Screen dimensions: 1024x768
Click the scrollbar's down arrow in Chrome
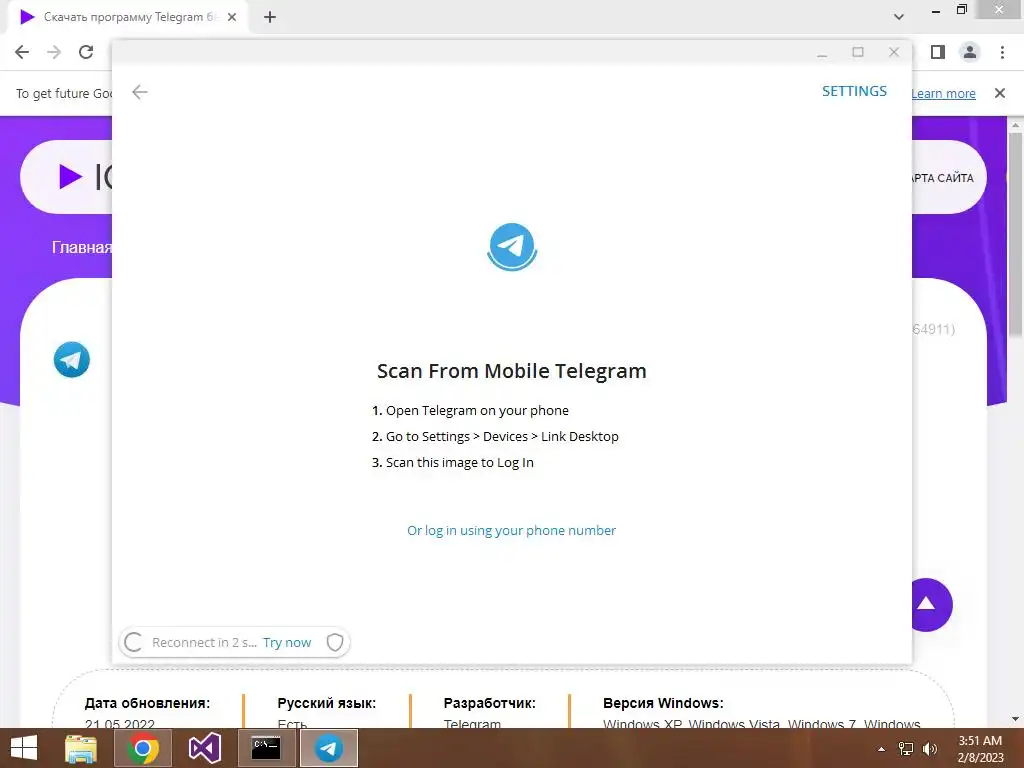pyautogui.click(x=1015, y=719)
